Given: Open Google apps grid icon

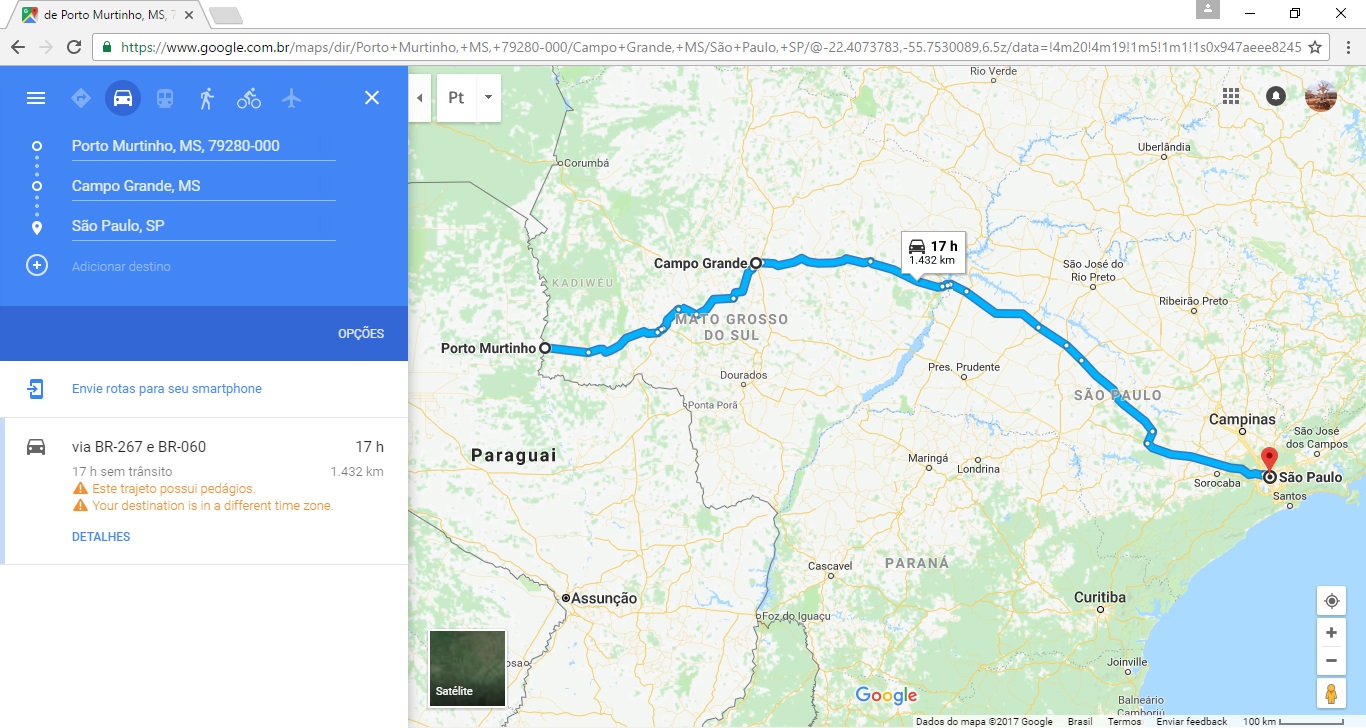Looking at the screenshot, I should tap(1231, 96).
